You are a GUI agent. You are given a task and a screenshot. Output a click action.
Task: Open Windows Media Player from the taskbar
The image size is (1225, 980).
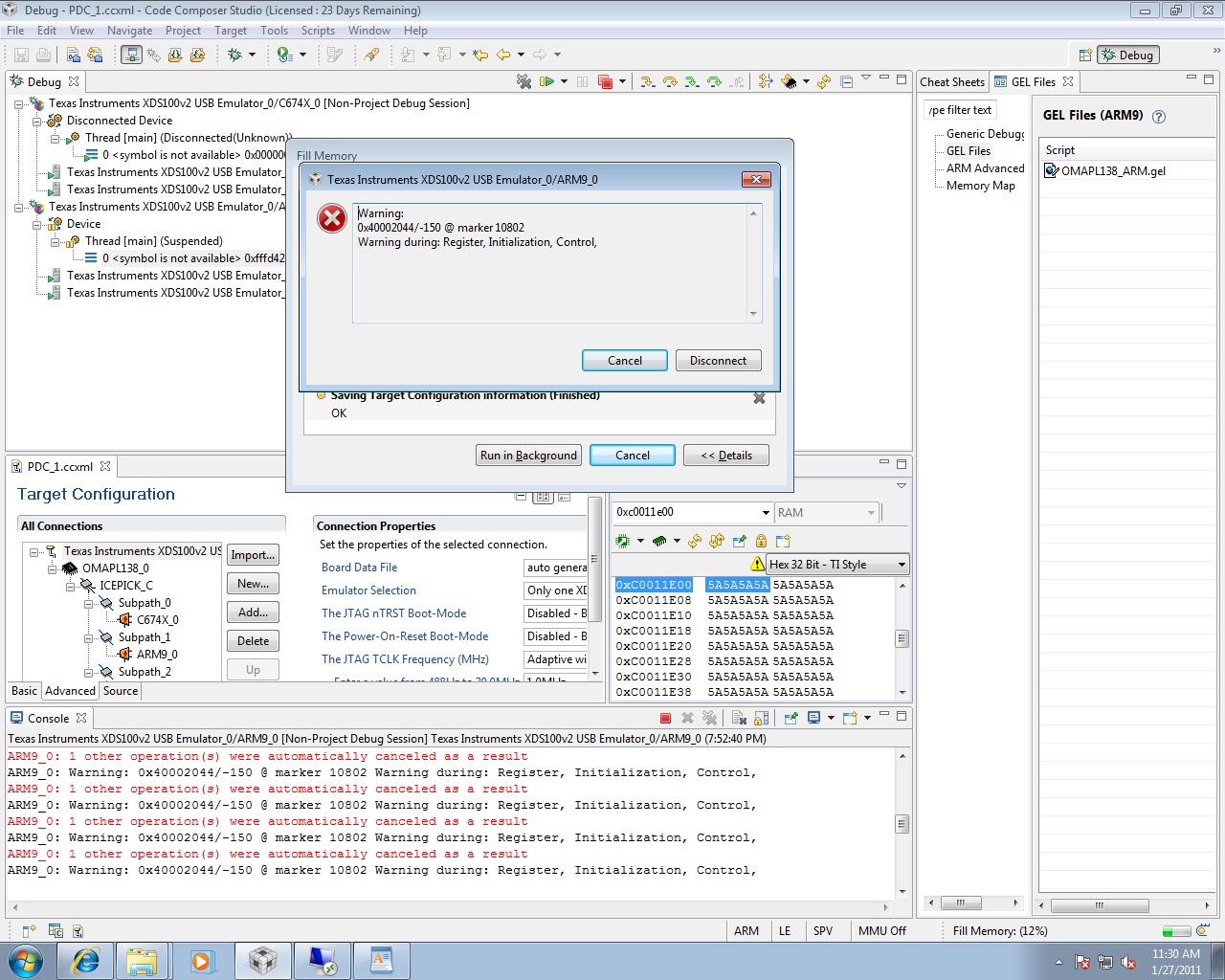202,960
